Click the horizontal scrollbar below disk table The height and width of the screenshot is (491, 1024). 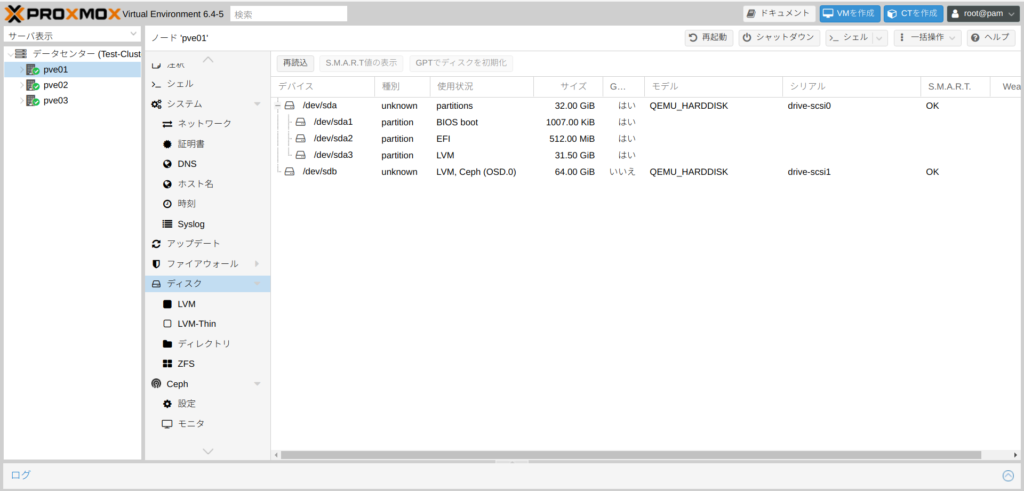(631, 454)
